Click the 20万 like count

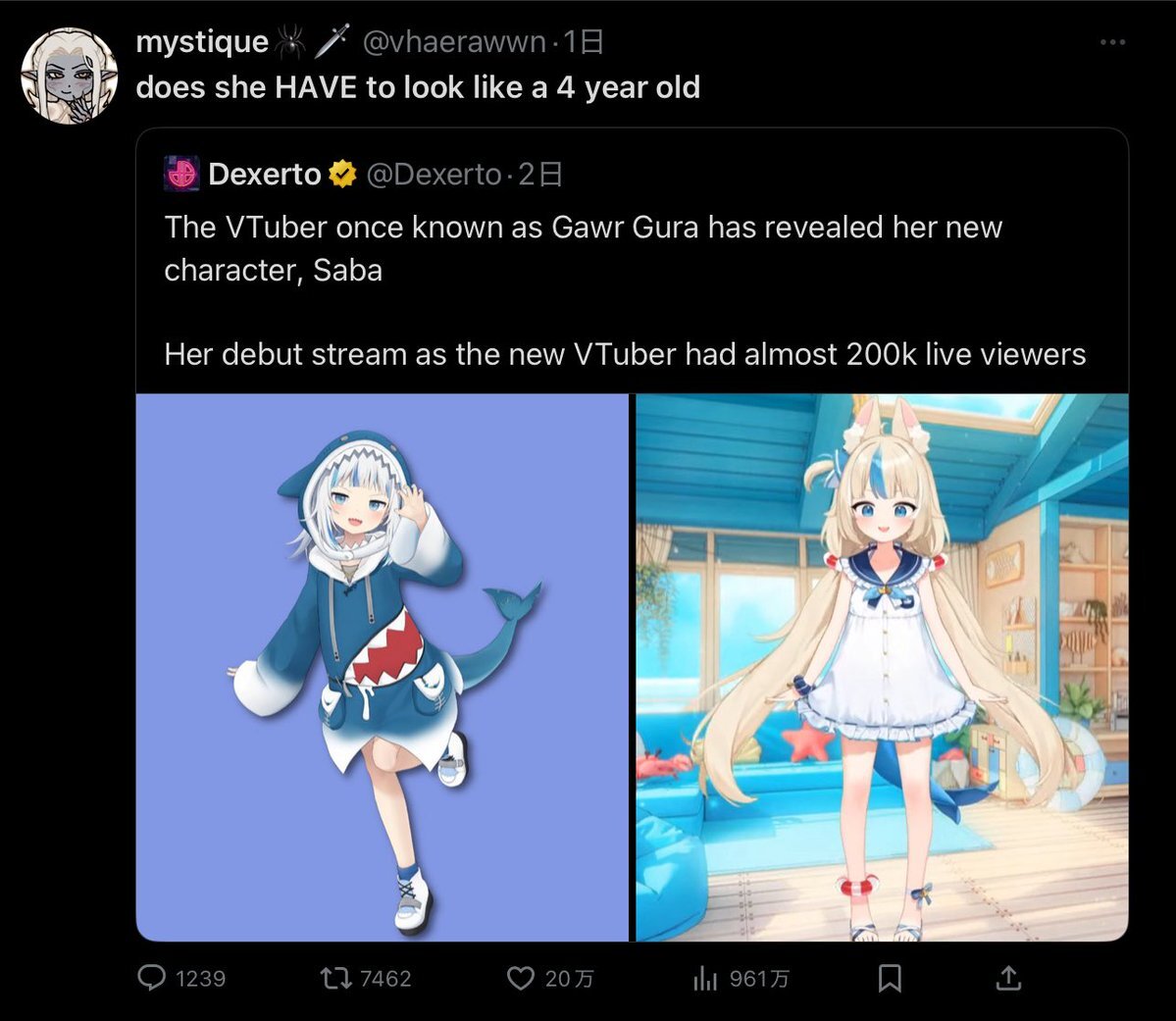[x=569, y=978]
